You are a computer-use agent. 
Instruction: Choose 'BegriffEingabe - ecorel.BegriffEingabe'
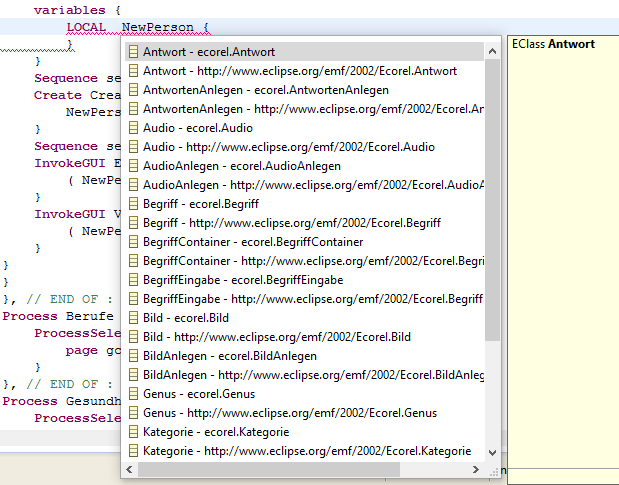(x=304, y=280)
